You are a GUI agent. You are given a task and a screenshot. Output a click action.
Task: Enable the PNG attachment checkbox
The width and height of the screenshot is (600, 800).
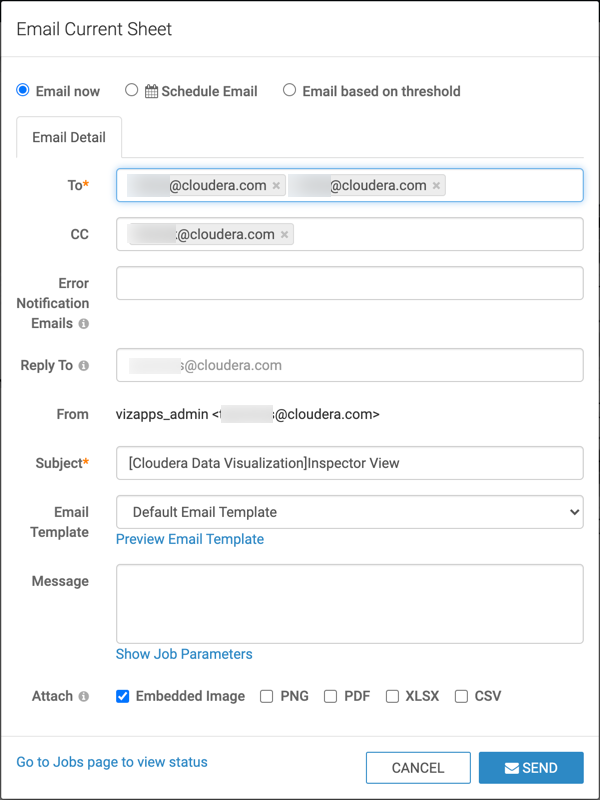point(267,697)
